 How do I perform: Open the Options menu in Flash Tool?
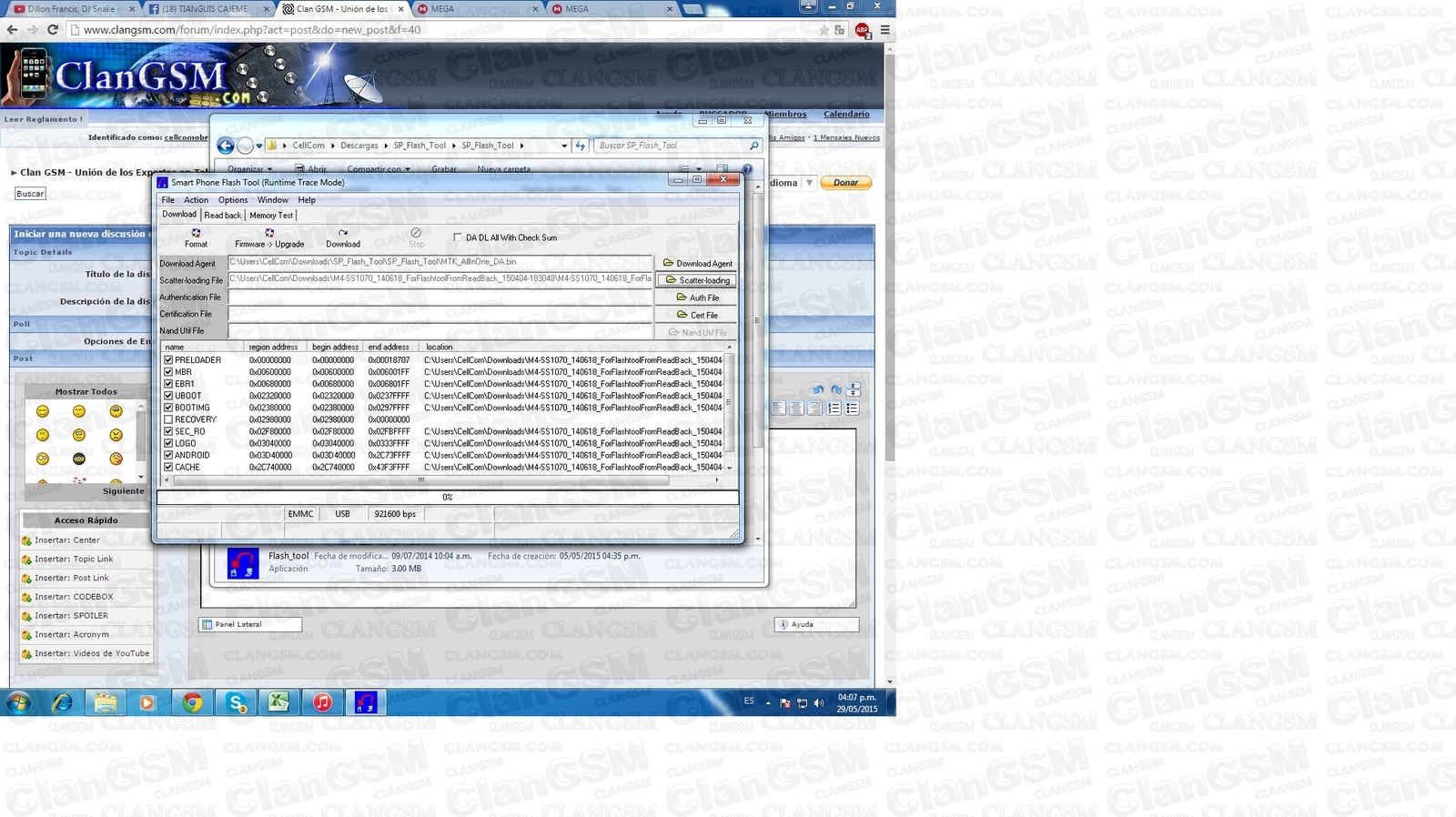point(233,200)
